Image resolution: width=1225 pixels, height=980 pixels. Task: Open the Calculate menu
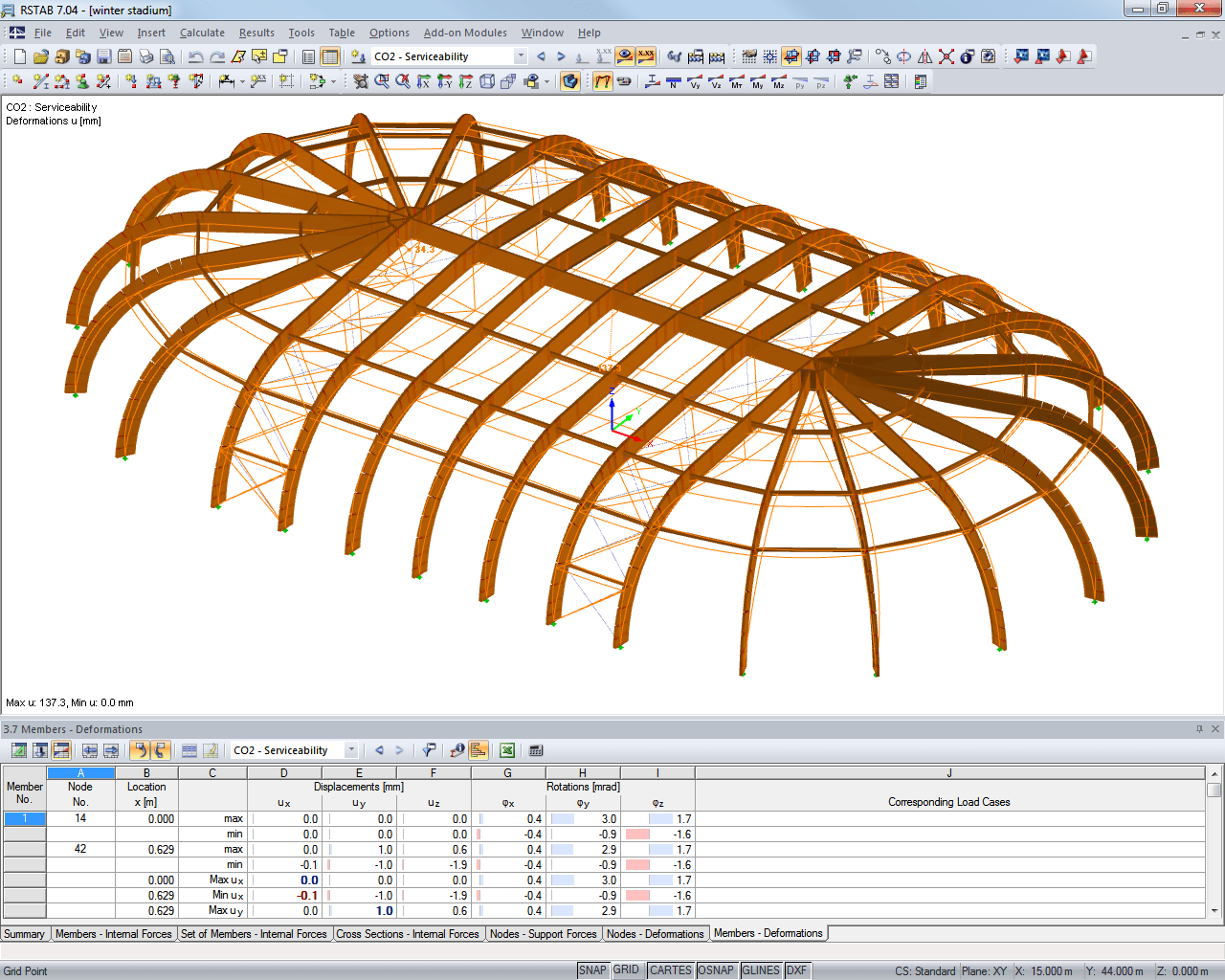(202, 32)
